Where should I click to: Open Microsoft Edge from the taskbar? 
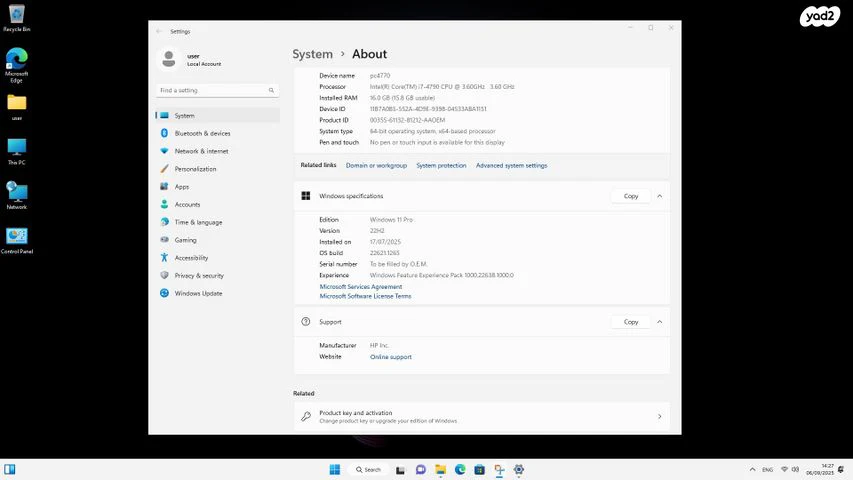(460, 470)
